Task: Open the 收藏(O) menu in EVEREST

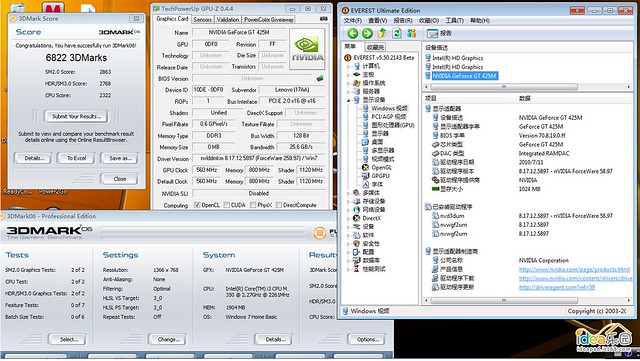Action: tap(429, 20)
